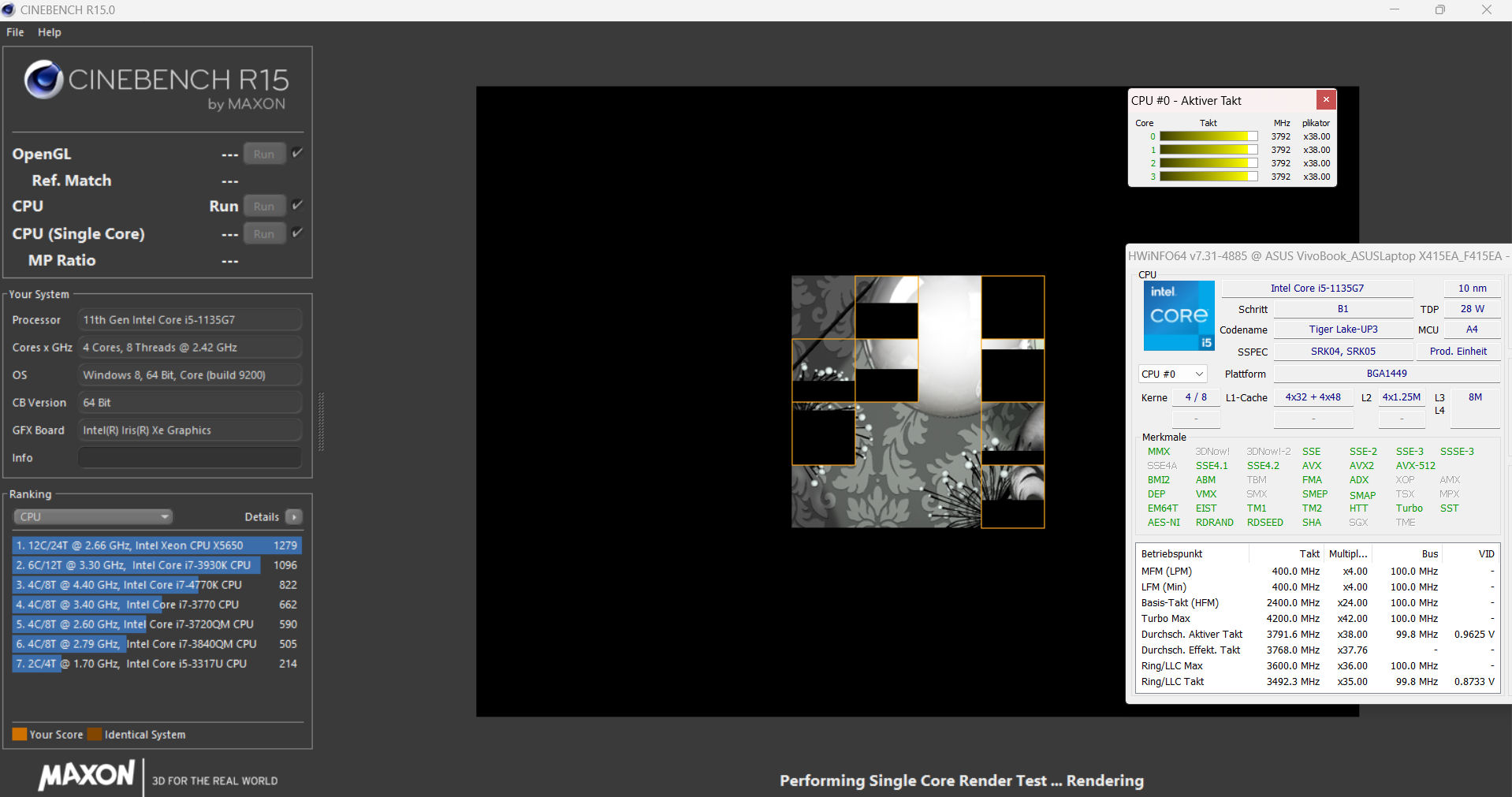Click the 'Ring/LLC Takt' row label
Screen dimensions: 1512x797
tap(1172, 682)
